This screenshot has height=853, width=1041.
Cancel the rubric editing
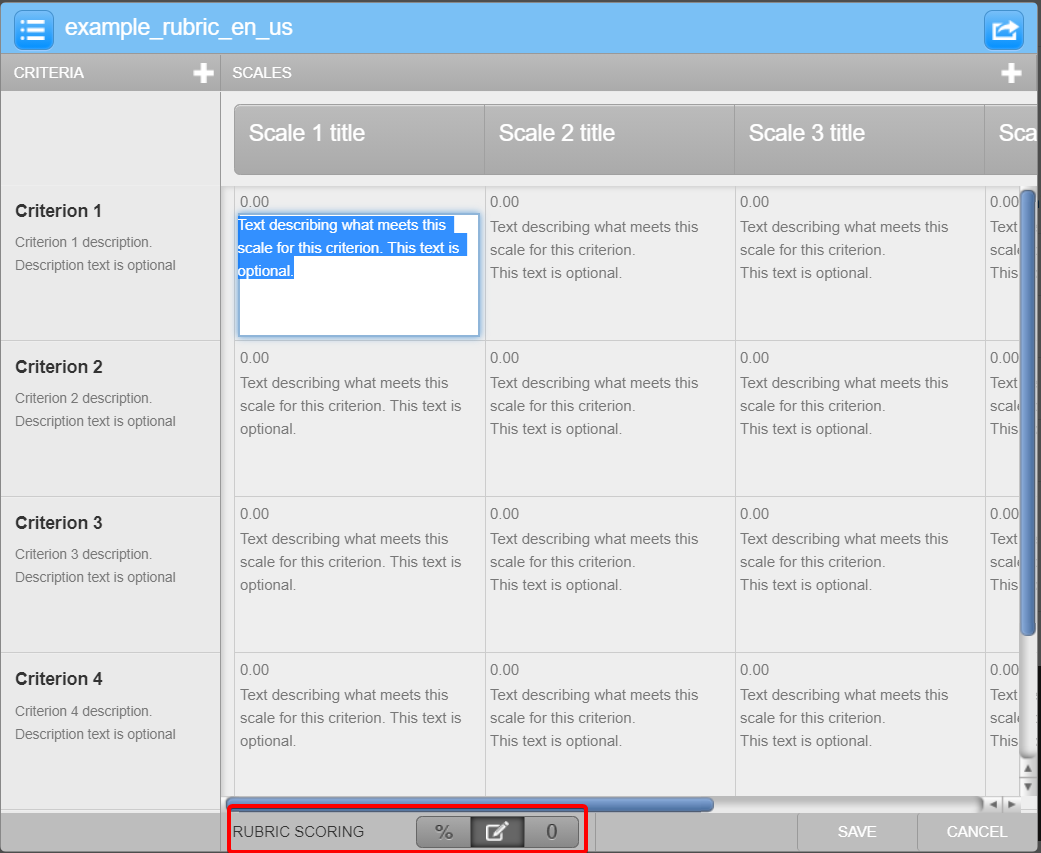coord(977,832)
